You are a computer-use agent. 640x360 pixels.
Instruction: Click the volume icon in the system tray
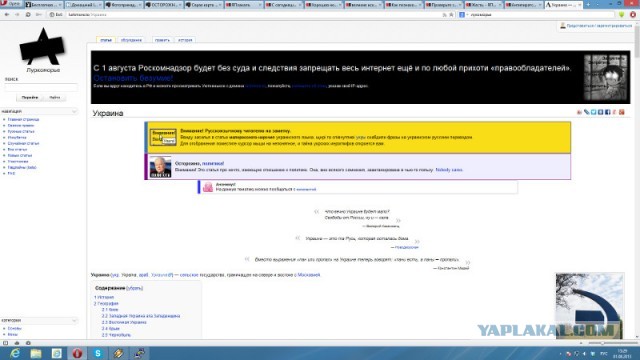pos(584,353)
